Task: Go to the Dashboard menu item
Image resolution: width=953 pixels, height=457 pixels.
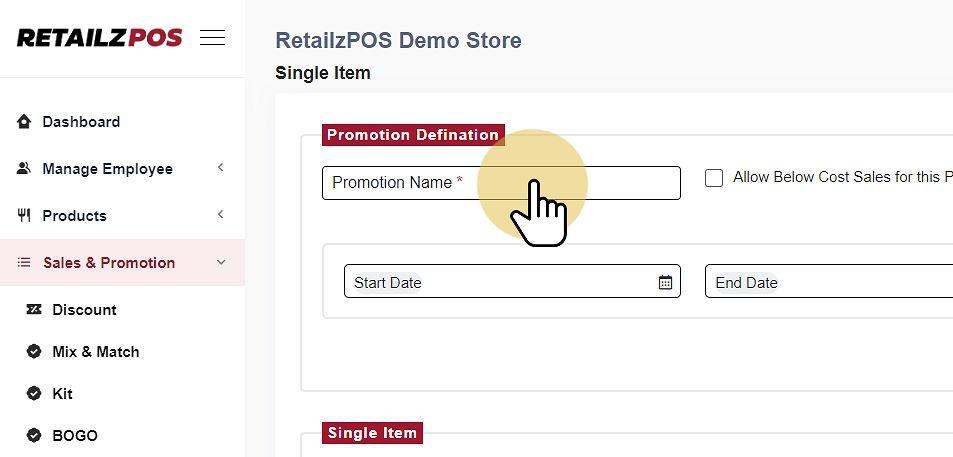Action: tap(81, 122)
